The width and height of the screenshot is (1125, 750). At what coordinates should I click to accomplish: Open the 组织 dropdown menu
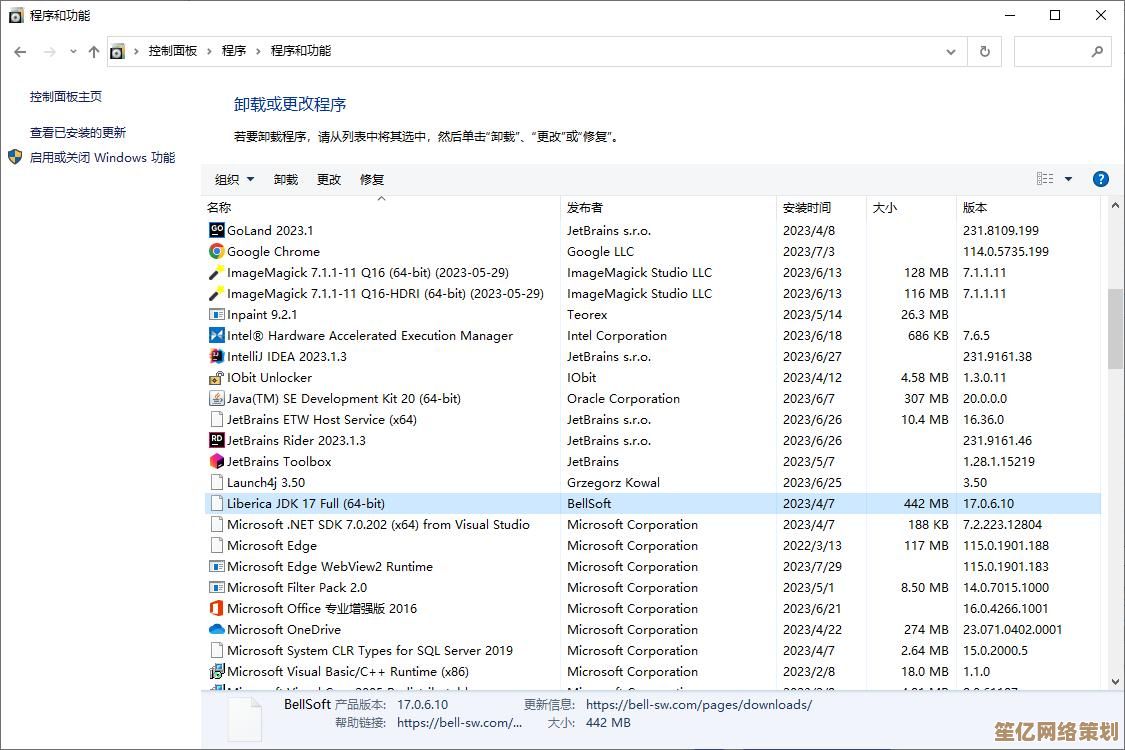pyautogui.click(x=232, y=180)
